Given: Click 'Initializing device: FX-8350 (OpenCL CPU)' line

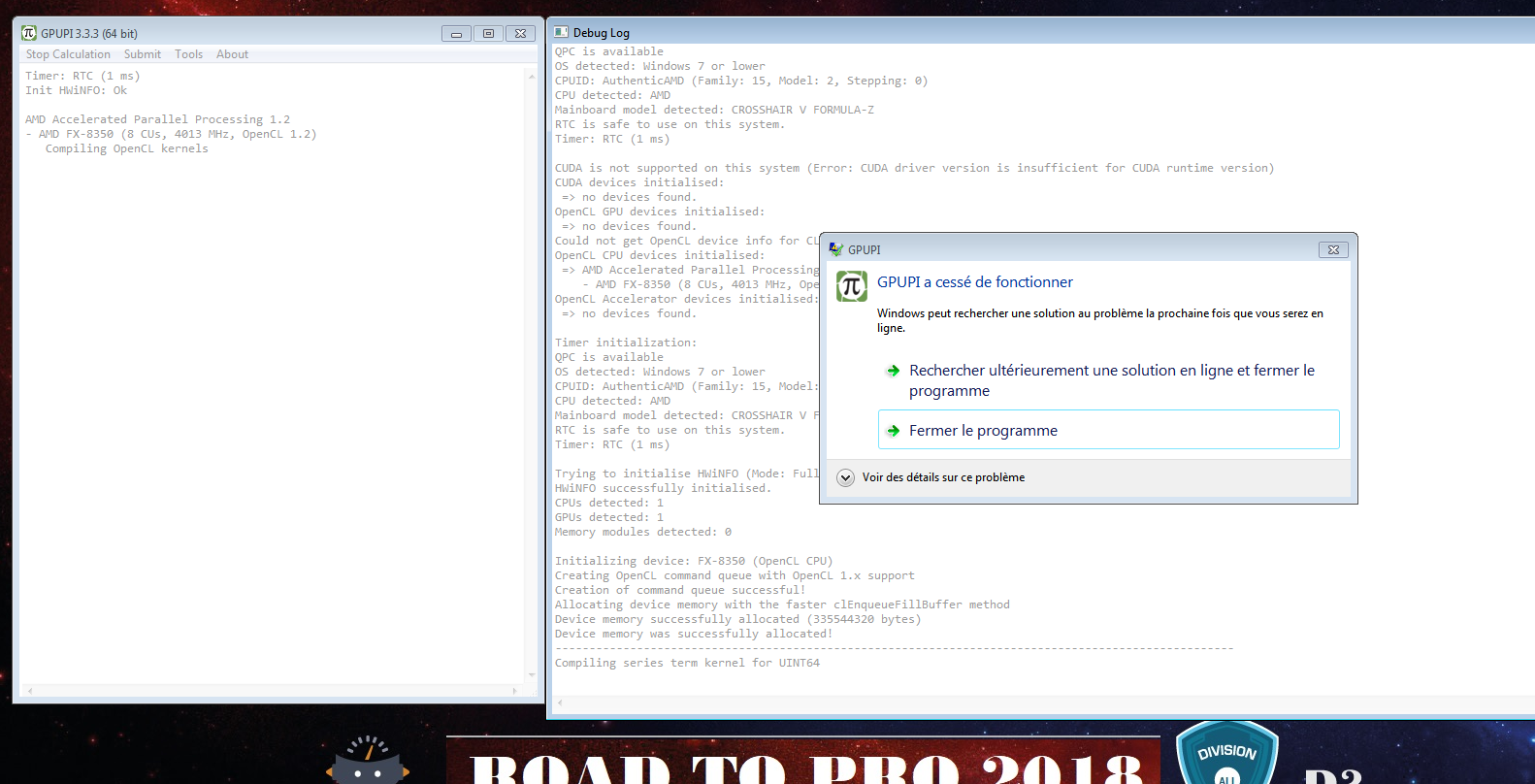Looking at the screenshot, I should tap(694, 561).
